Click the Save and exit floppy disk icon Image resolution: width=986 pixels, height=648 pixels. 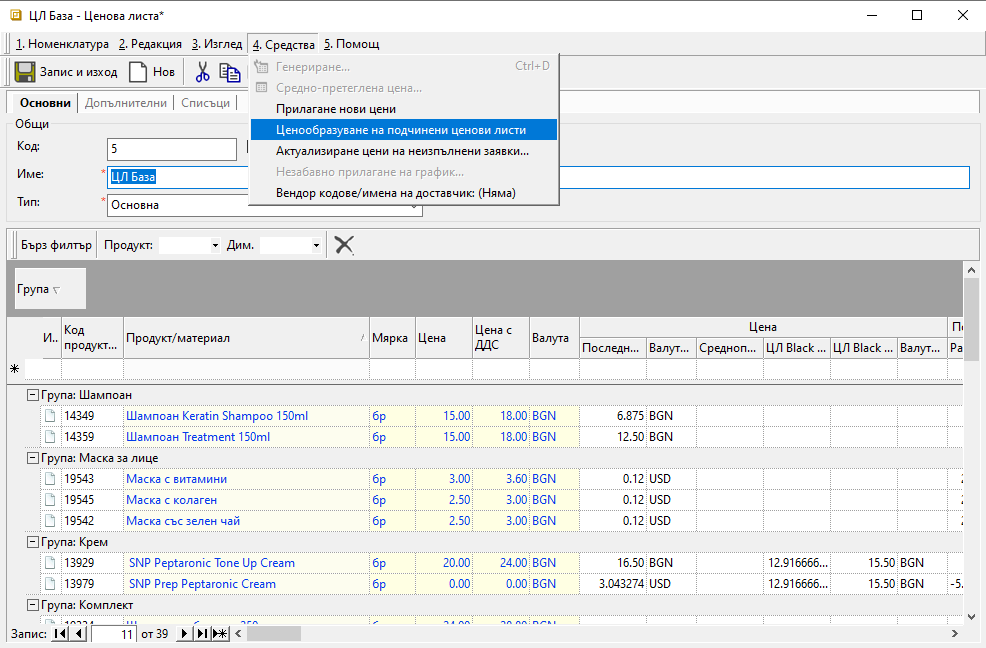(25, 72)
